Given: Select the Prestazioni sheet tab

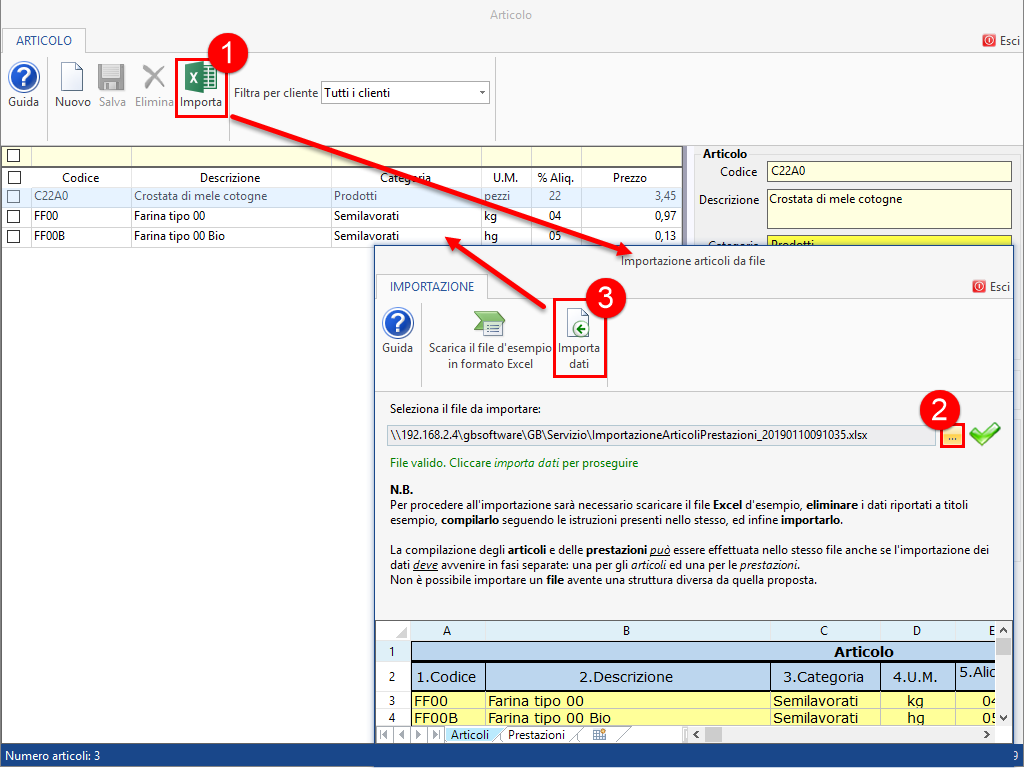Looking at the screenshot, I should point(536,735).
